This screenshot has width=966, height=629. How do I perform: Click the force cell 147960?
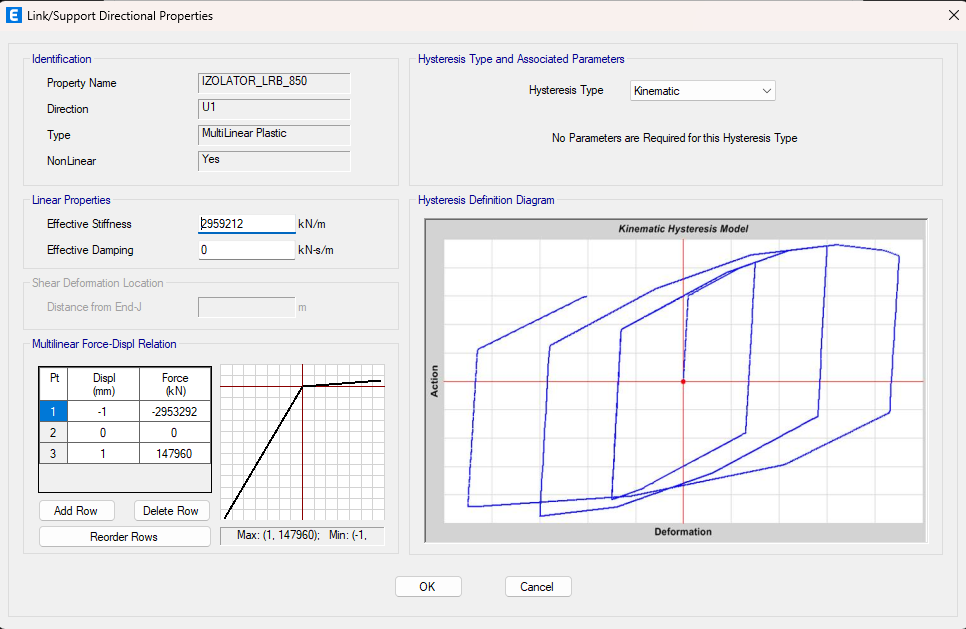click(175, 453)
